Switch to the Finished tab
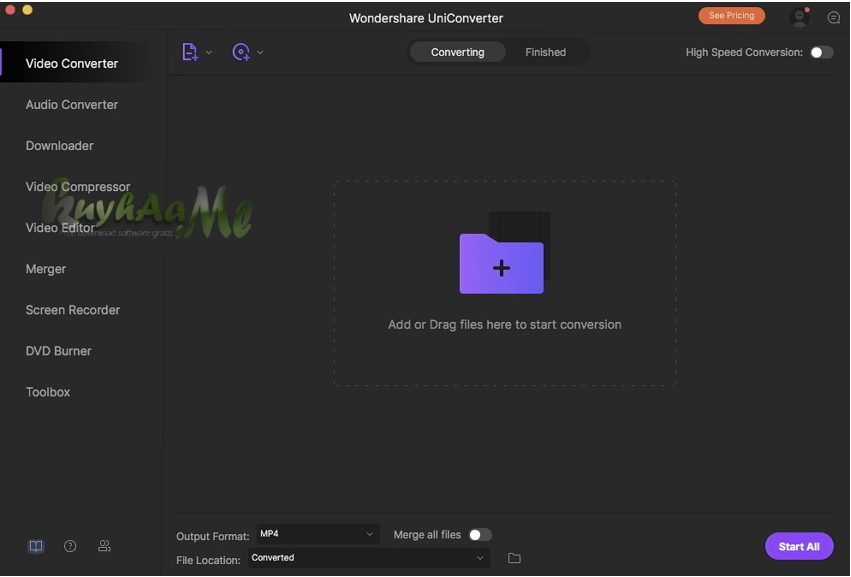 click(545, 52)
